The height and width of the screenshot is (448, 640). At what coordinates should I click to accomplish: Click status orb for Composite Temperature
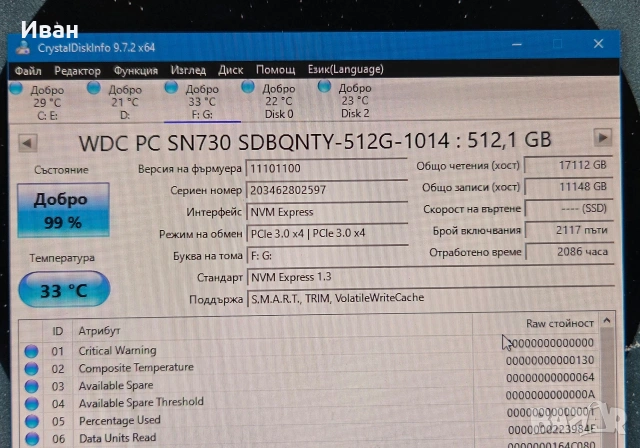[31, 369]
